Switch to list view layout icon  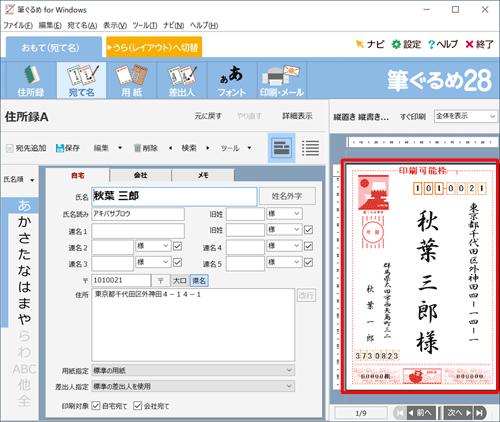(x=310, y=148)
